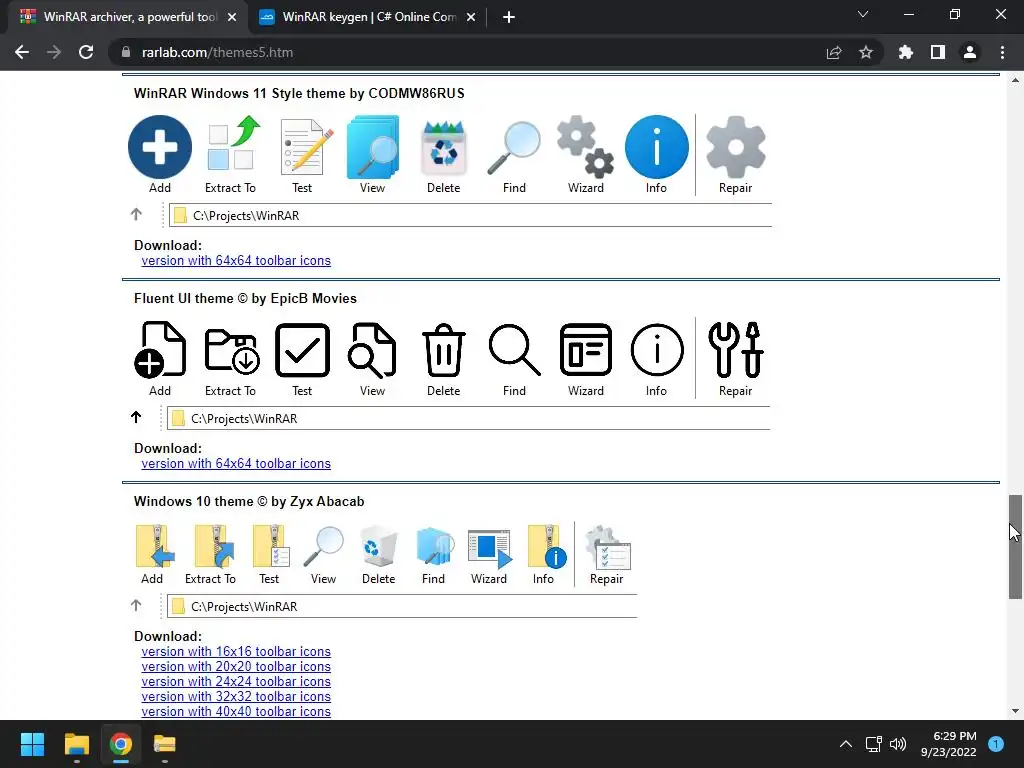Image resolution: width=1024 pixels, height=768 pixels.
Task: Click the View icon in Windows 11 Style theme
Action: [x=373, y=147]
